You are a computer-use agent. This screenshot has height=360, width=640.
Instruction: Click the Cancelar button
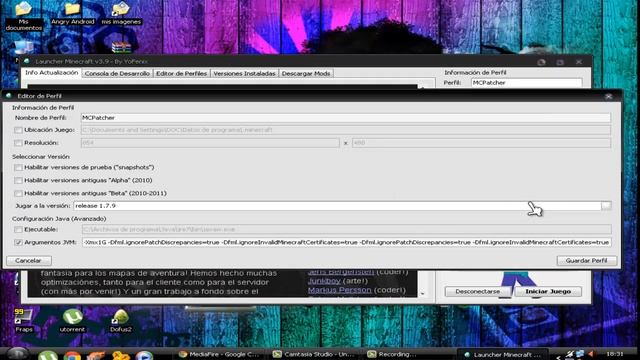coord(29,260)
